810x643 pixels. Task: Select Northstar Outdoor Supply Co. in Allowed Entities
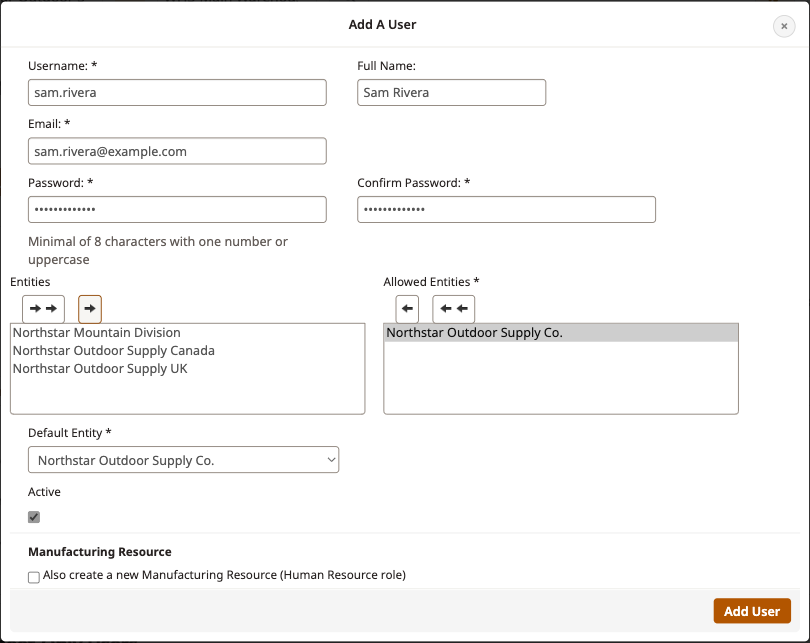click(x=561, y=333)
